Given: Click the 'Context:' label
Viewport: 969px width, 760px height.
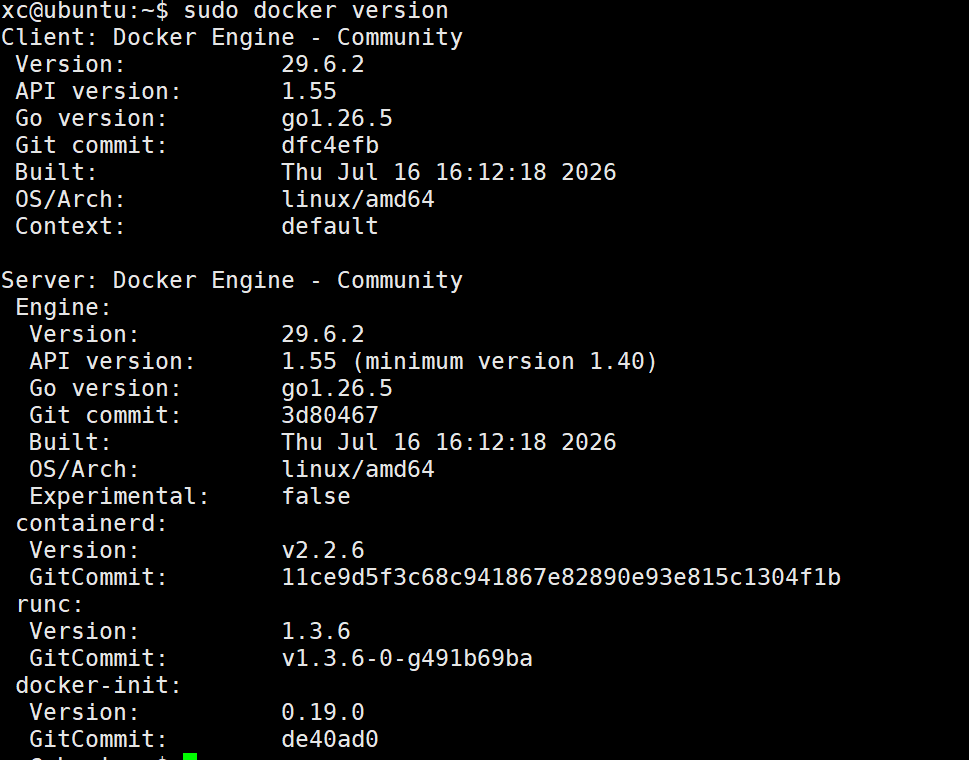Looking at the screenshot, I should coord(70,226).
